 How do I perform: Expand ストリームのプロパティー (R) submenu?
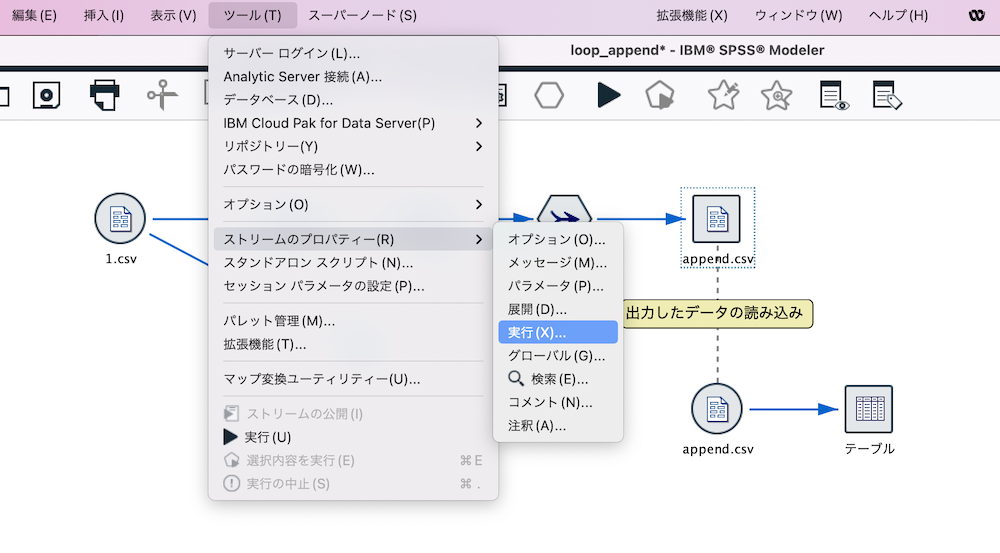click(x=353, y=239)
